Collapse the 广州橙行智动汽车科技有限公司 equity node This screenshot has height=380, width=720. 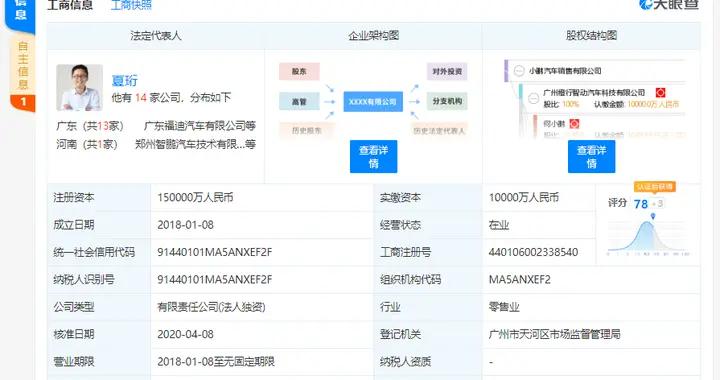(x=534, y=98)
